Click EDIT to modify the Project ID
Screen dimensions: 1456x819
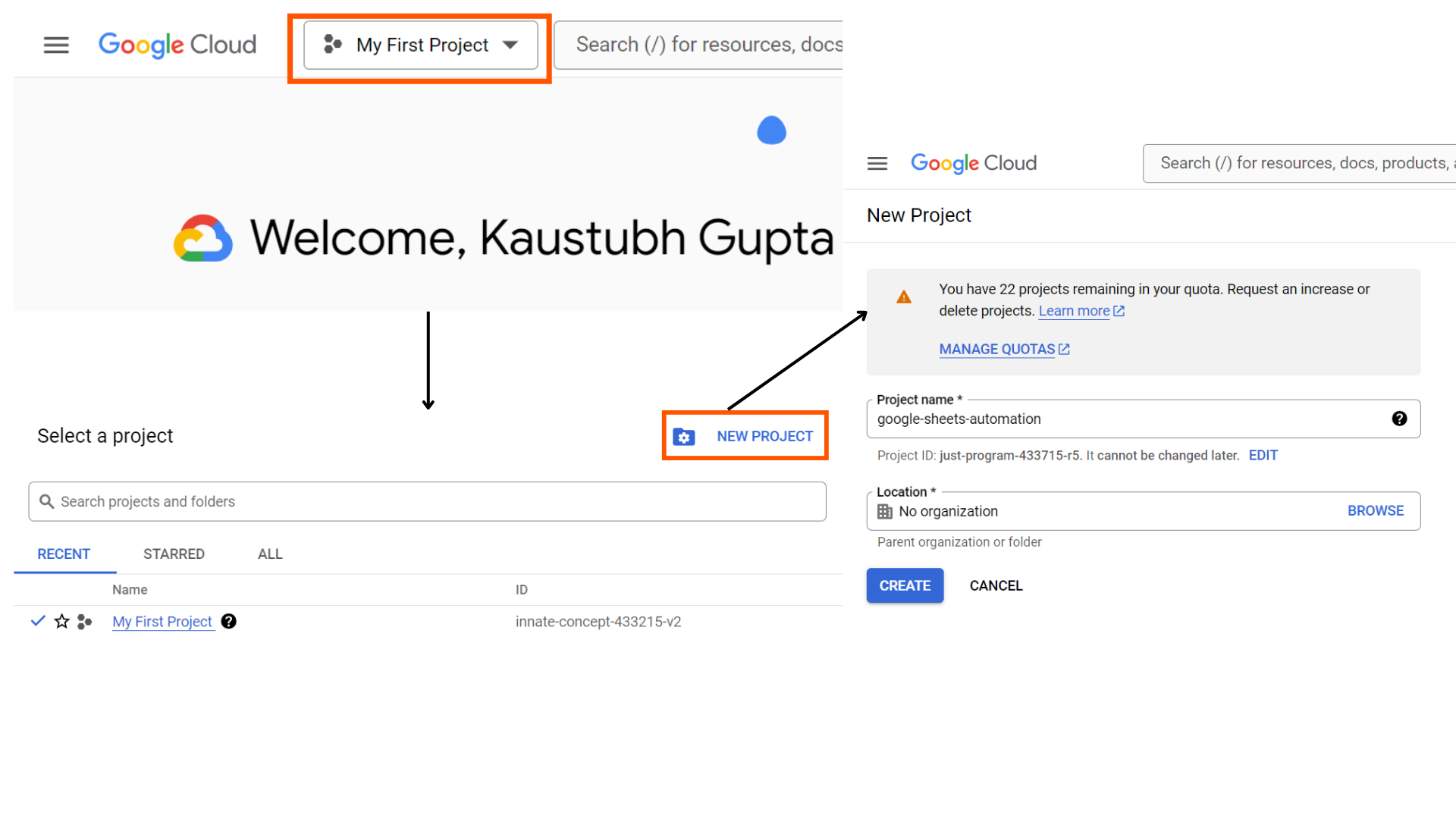(1263, 455)
